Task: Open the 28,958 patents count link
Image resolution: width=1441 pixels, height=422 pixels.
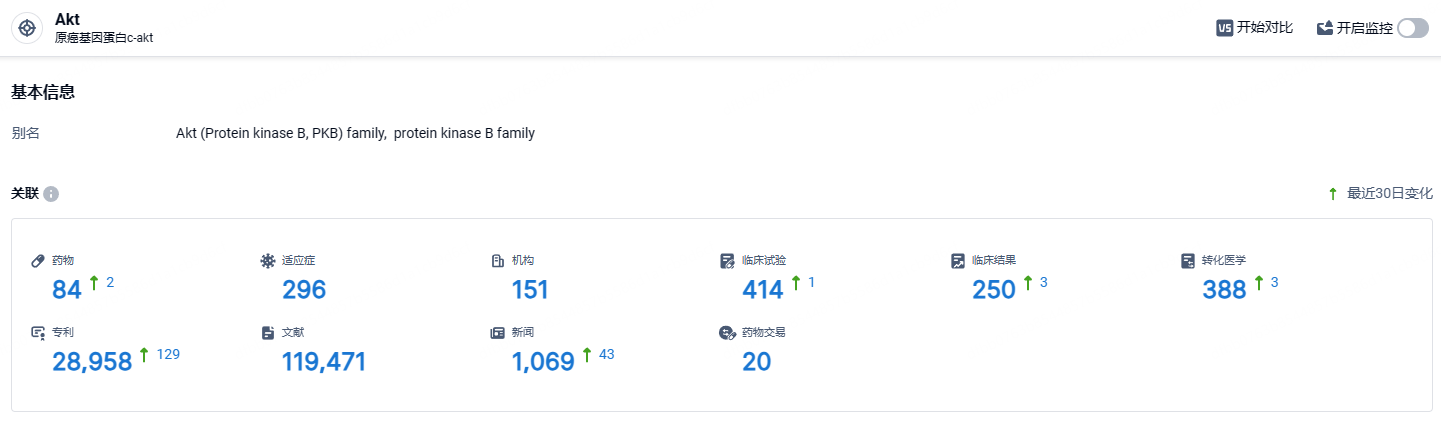Action: 92,362
